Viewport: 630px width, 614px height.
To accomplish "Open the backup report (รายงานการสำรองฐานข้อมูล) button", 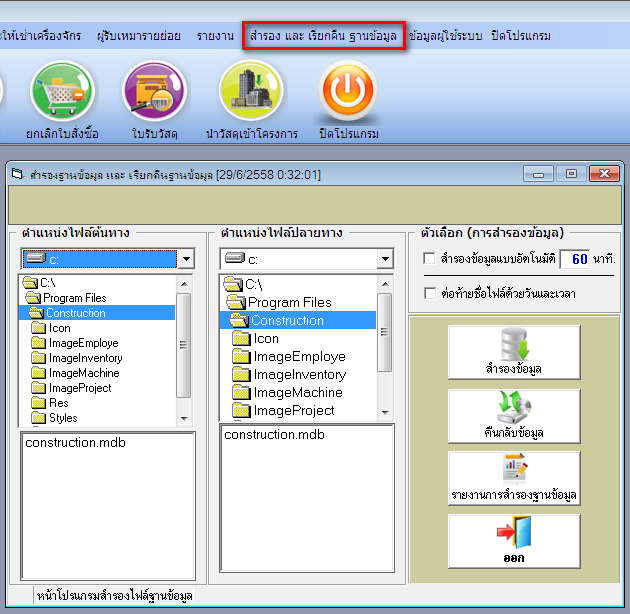I will coord(514,478).
